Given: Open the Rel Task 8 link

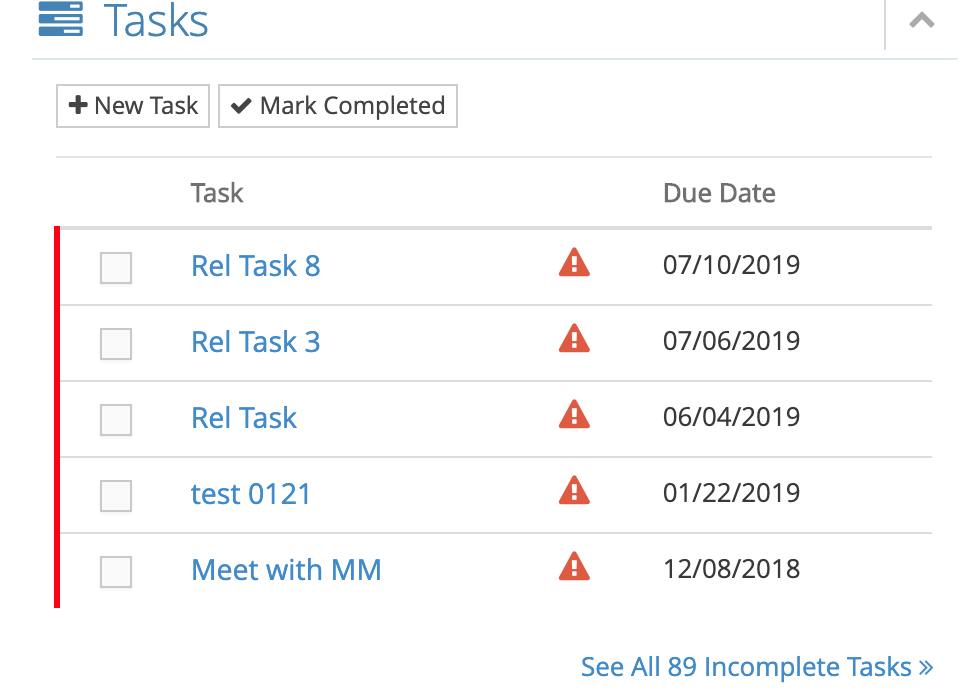Looking at the screenshot, I should tap(255, 266).
